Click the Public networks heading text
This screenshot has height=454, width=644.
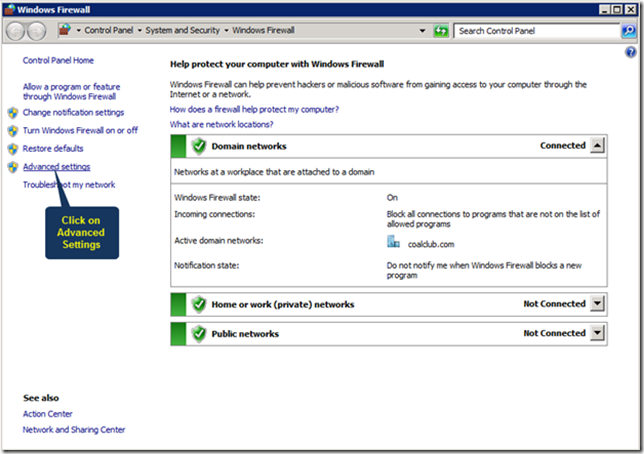point(245,334)
